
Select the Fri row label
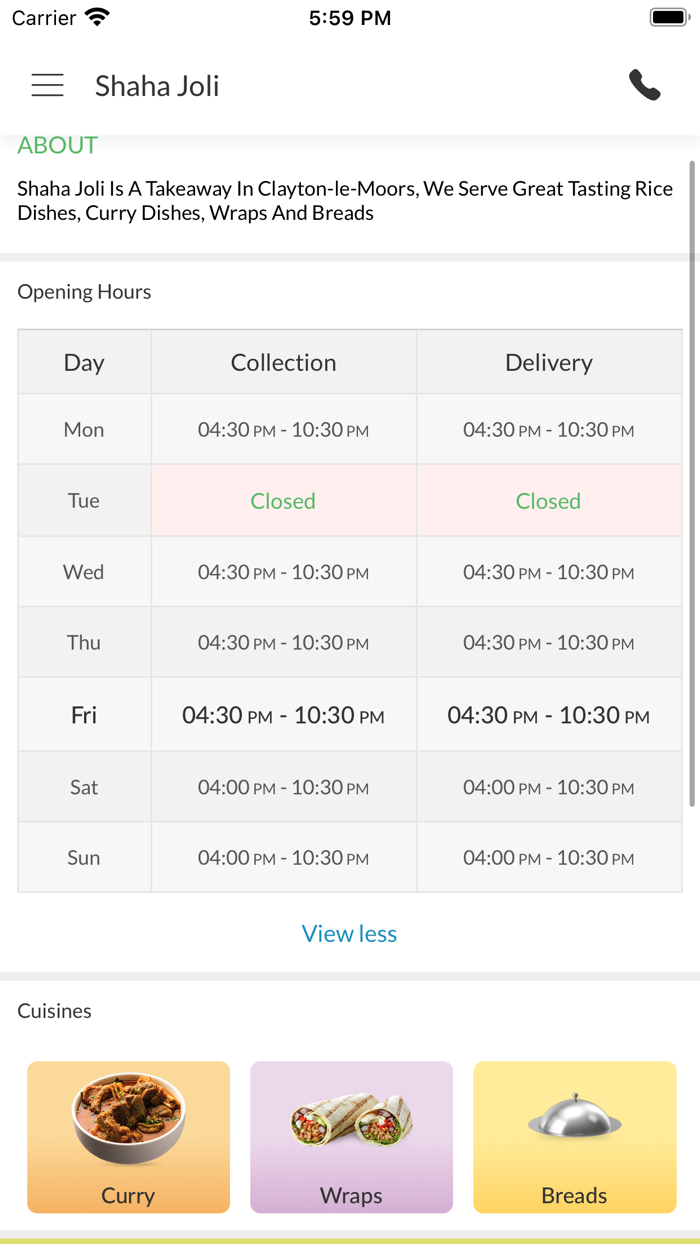84,715
